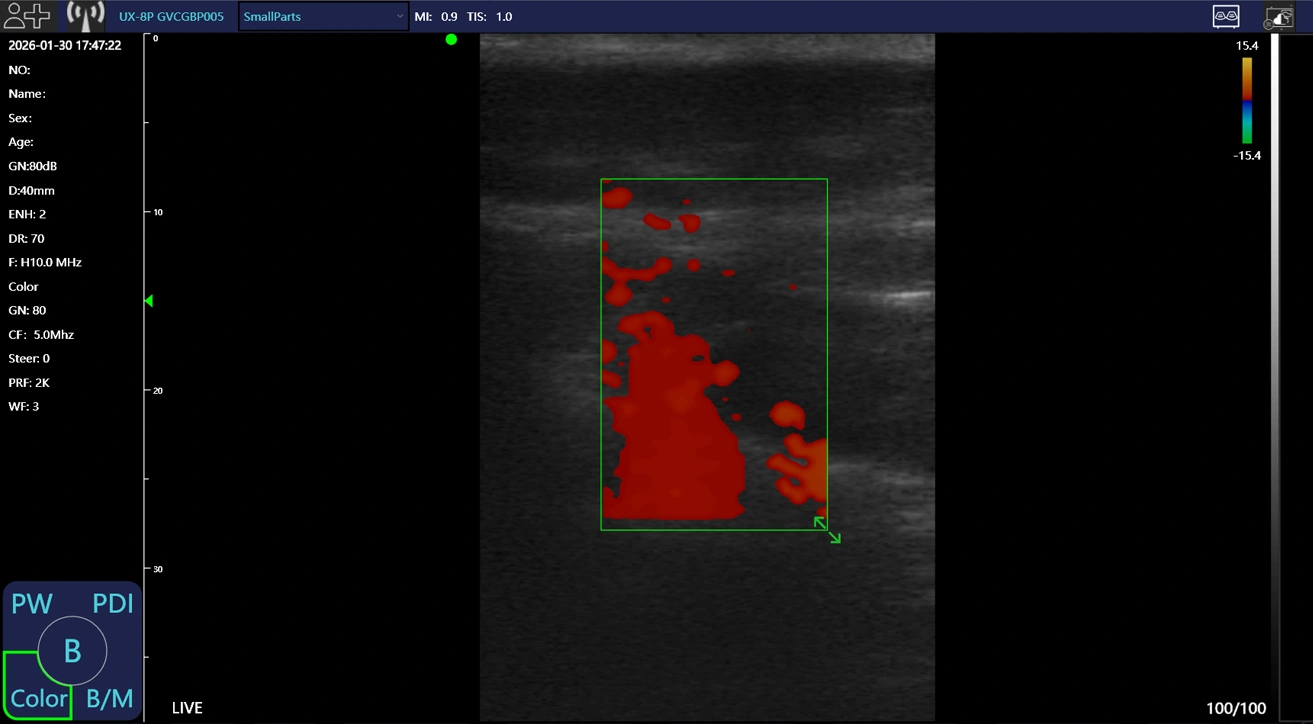Select B/M imaging mode
The width and height of the screenshot is (1313, 724).
[x=110, y=697]
